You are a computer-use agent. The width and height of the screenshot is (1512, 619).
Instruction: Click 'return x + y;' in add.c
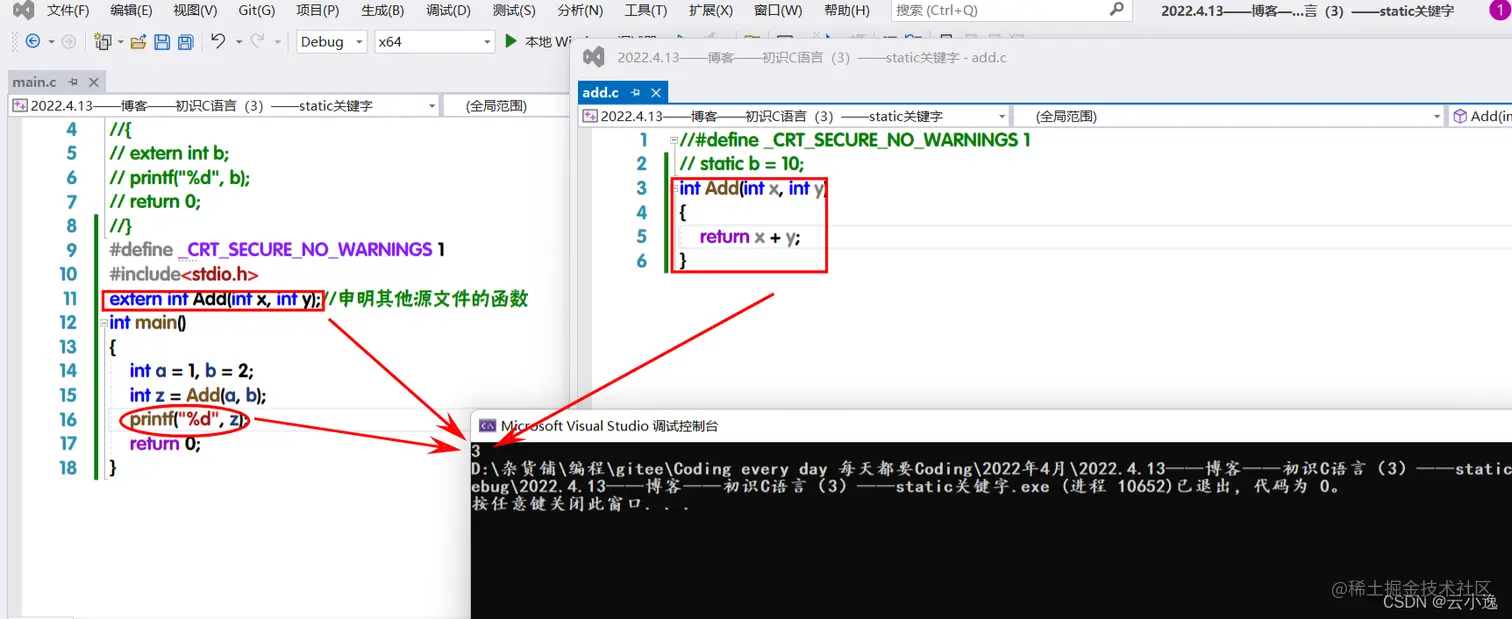pyautogui.click(x=750, y=237)
